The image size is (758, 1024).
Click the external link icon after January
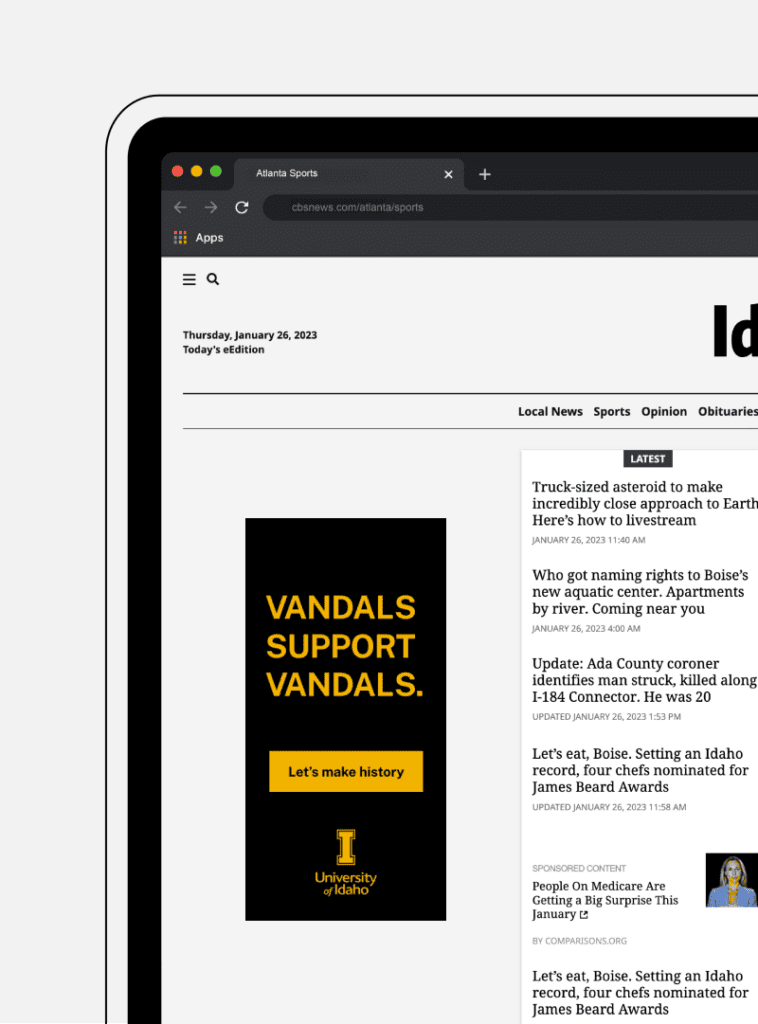(x=584, y=915)
